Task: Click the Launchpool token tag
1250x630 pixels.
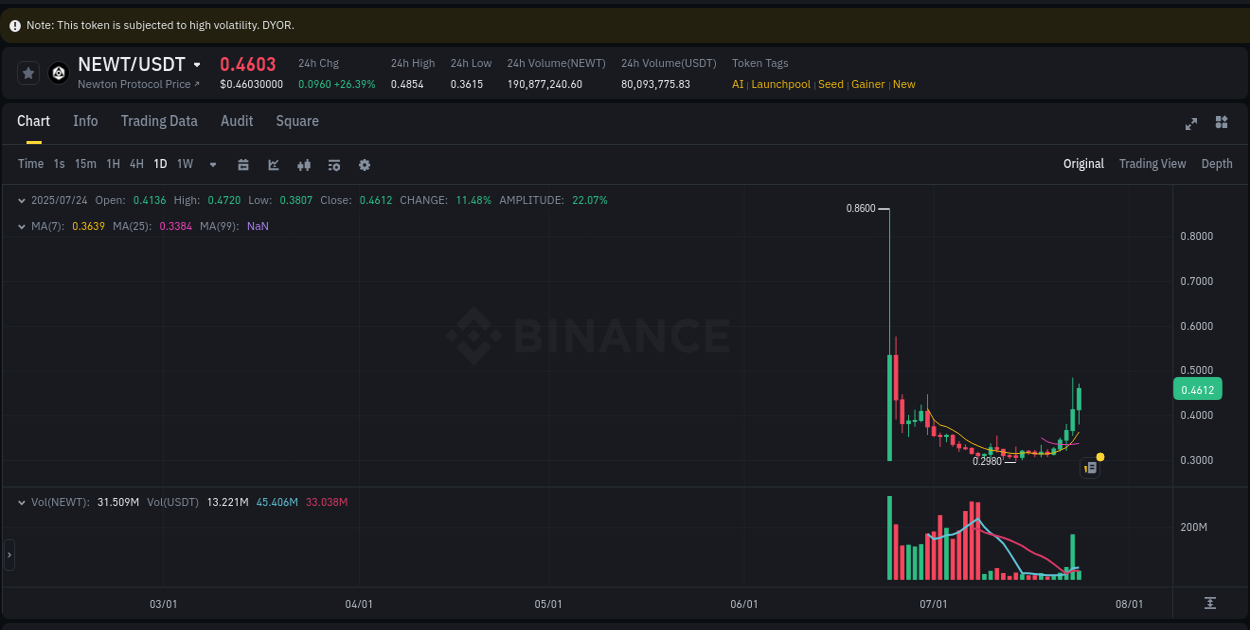Action: pos(781,84)
